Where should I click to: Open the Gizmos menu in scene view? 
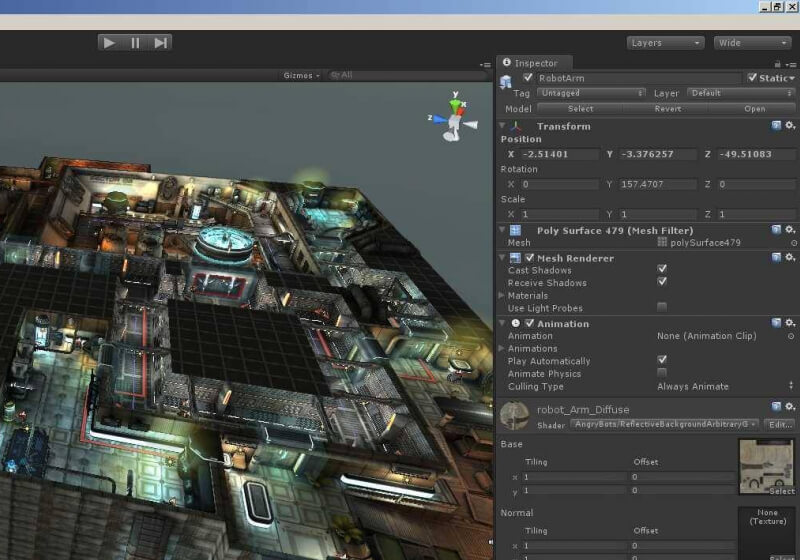pyautogui.click(x=301, y=75)
